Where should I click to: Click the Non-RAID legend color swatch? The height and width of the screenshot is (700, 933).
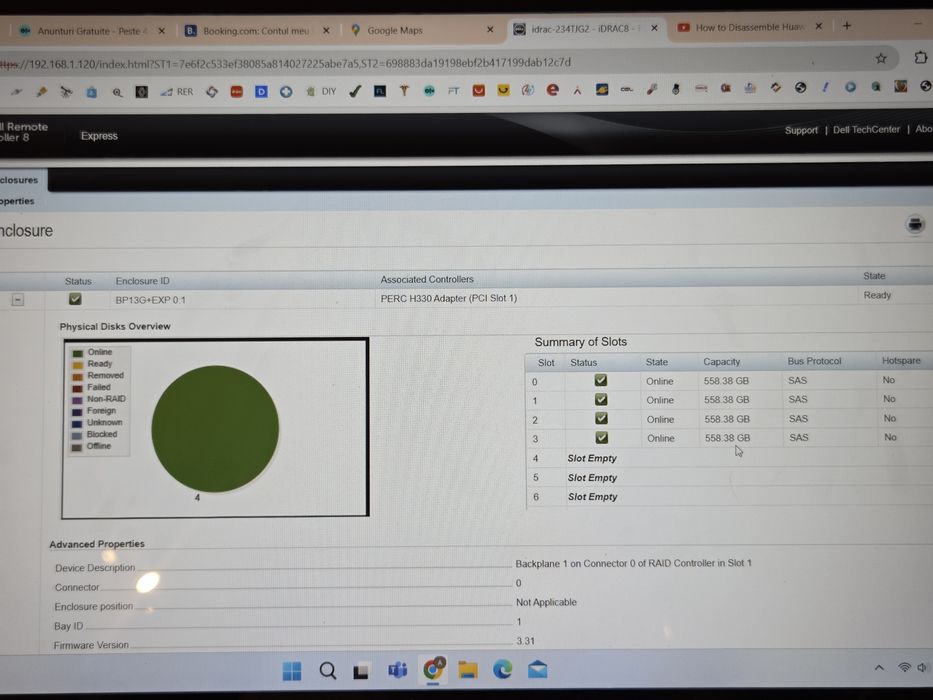click(77, 400)
